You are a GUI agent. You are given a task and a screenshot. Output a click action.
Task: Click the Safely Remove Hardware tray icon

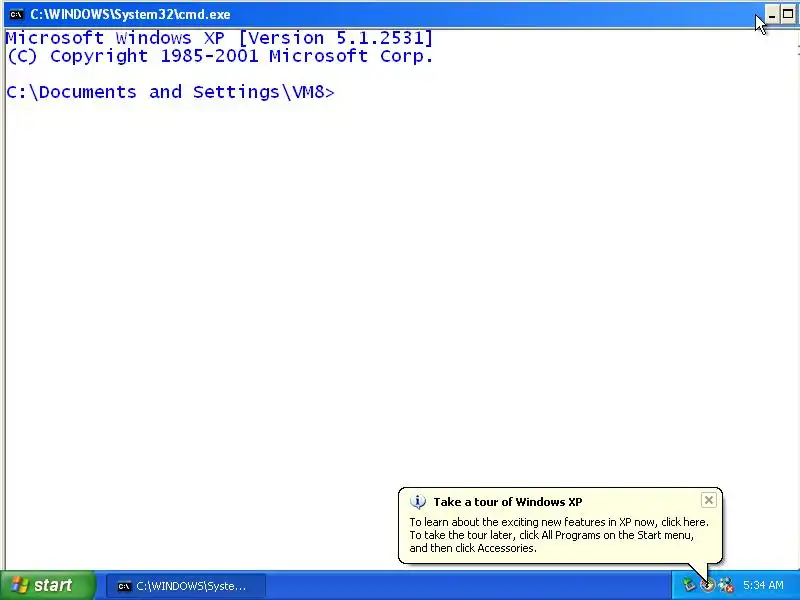tap(689, 585)
